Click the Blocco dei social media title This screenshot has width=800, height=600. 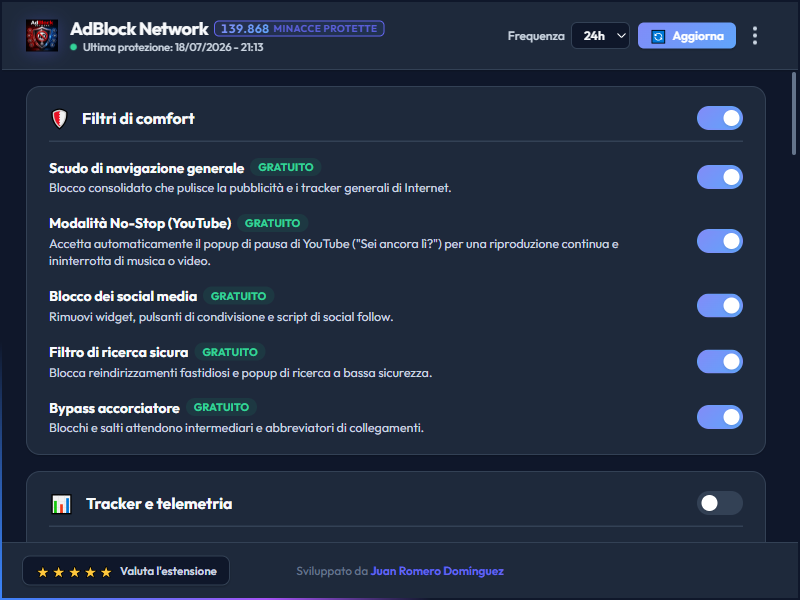[123, 296]
